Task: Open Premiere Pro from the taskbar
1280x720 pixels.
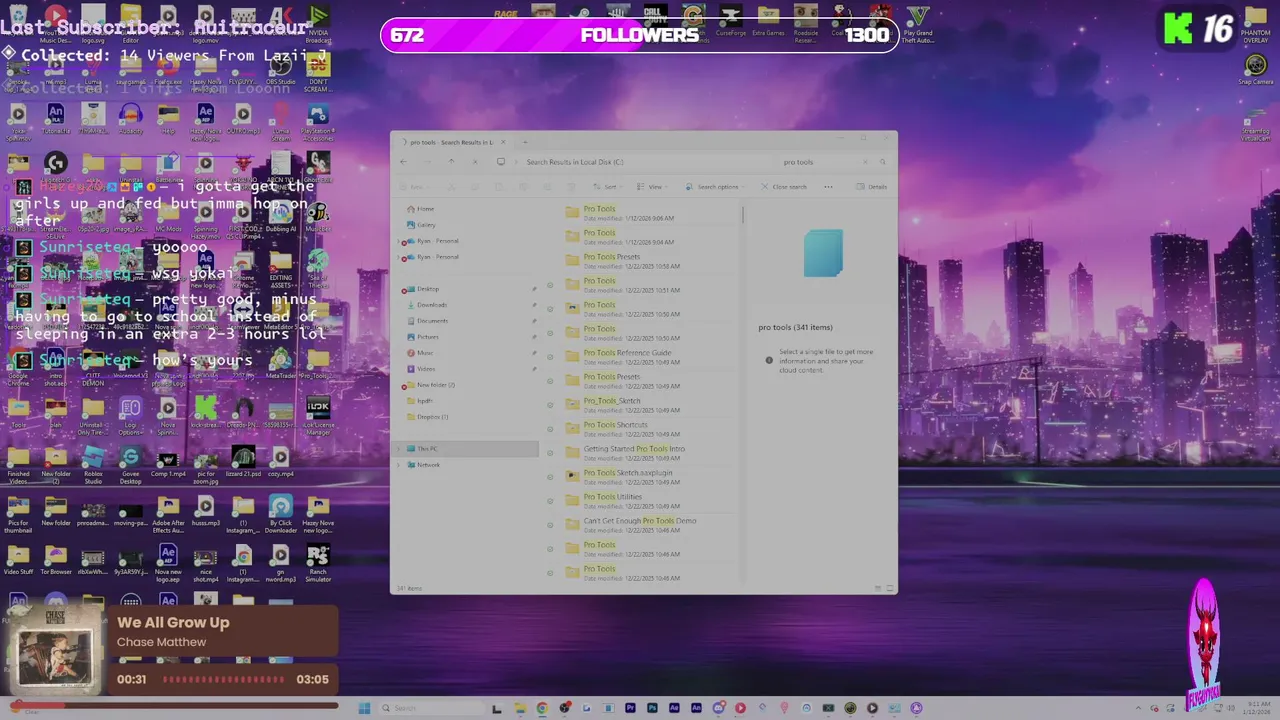Action: pyautogui.click(x=630, y=708)
